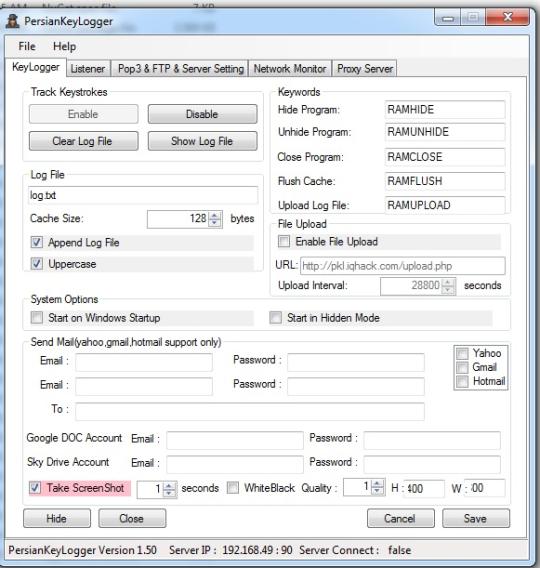Screen dimensions: 540x568
Task: Click the Hide Program keyword field RAMHIDE
Action: (445, 110)
